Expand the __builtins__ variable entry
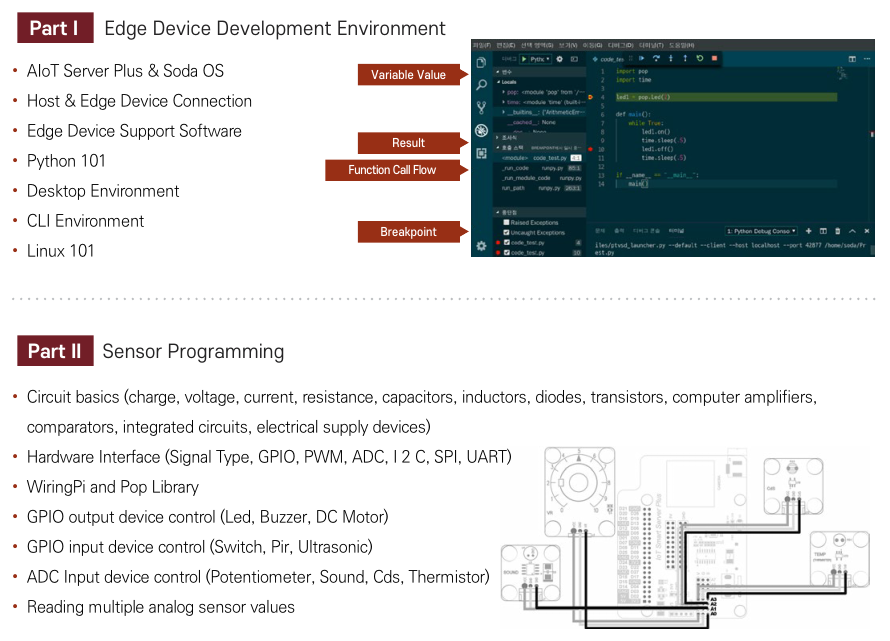The width and height of the screenshot is (890, 641). (x=503, y=112)
